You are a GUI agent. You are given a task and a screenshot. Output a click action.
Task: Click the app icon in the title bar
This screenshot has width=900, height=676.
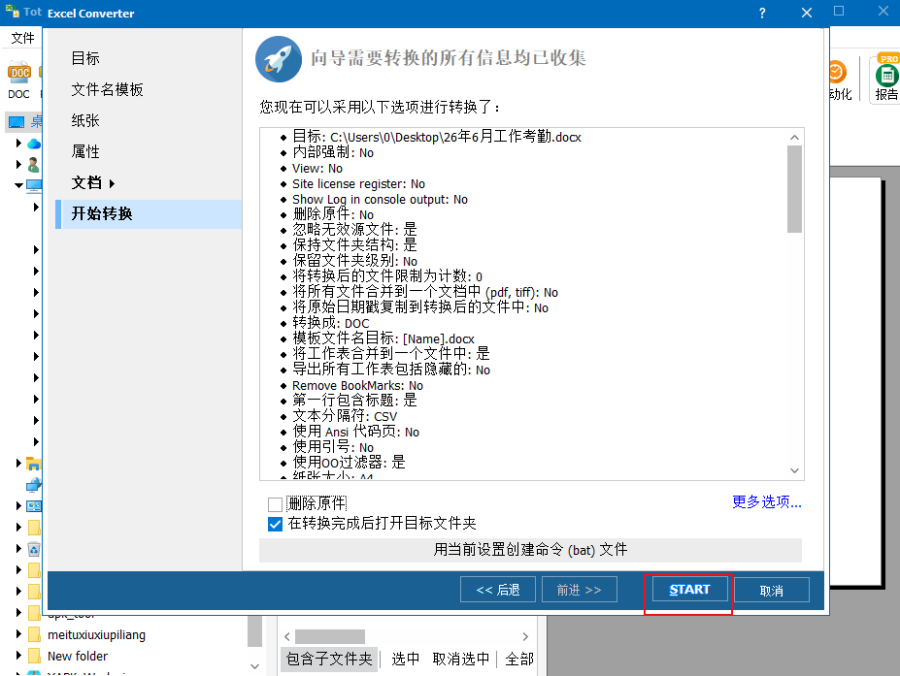pos(13,11)
